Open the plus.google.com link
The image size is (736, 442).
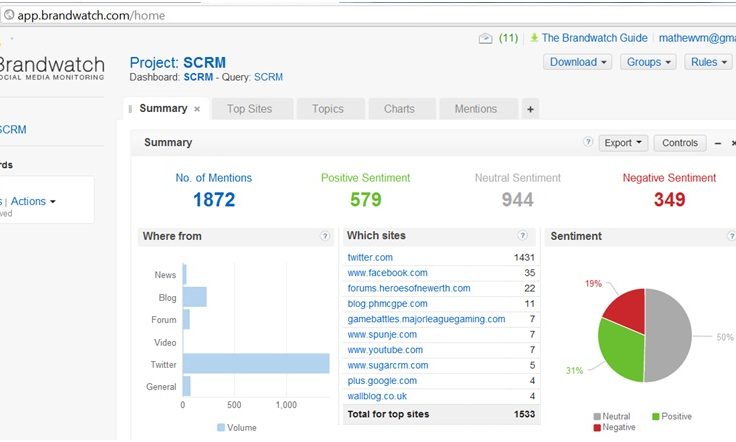point(382,381)
